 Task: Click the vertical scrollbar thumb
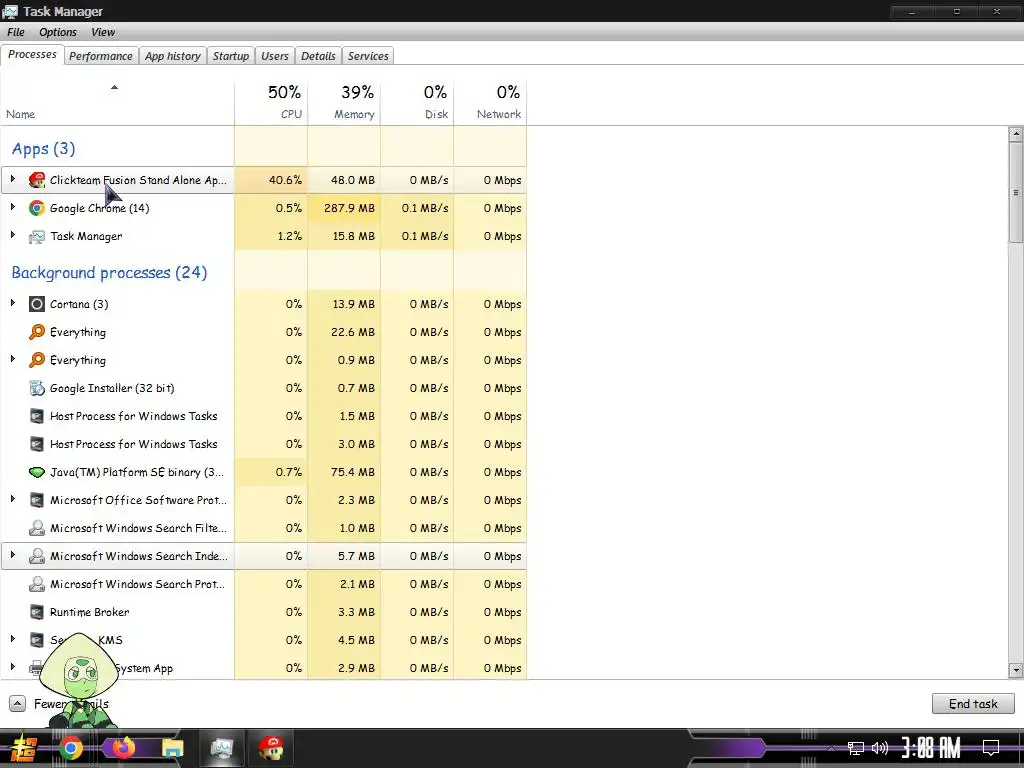(x=1016, y=193)
